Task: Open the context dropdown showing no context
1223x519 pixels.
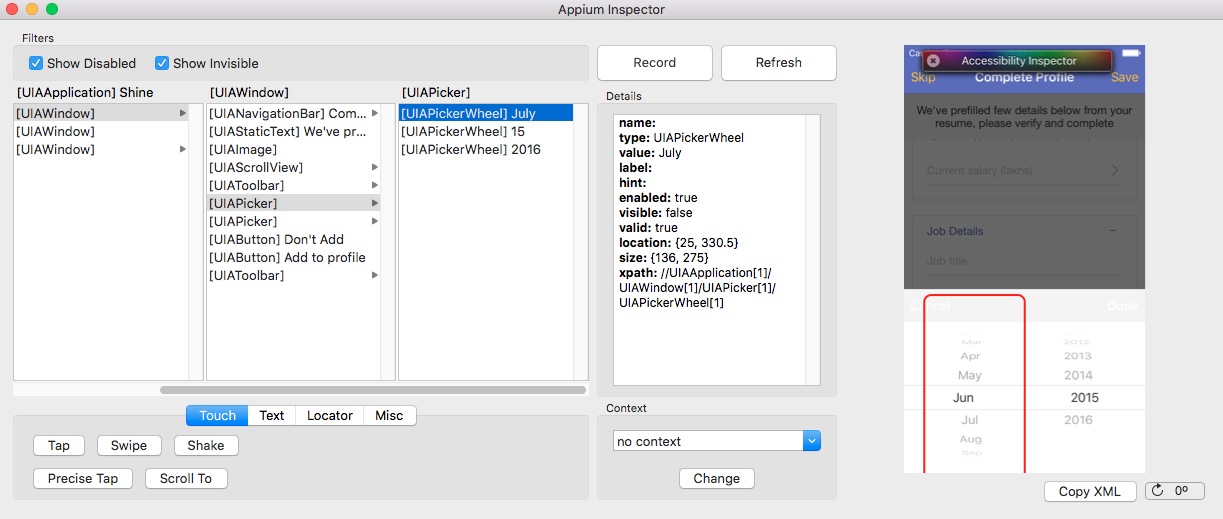Action: click(716, 441)
